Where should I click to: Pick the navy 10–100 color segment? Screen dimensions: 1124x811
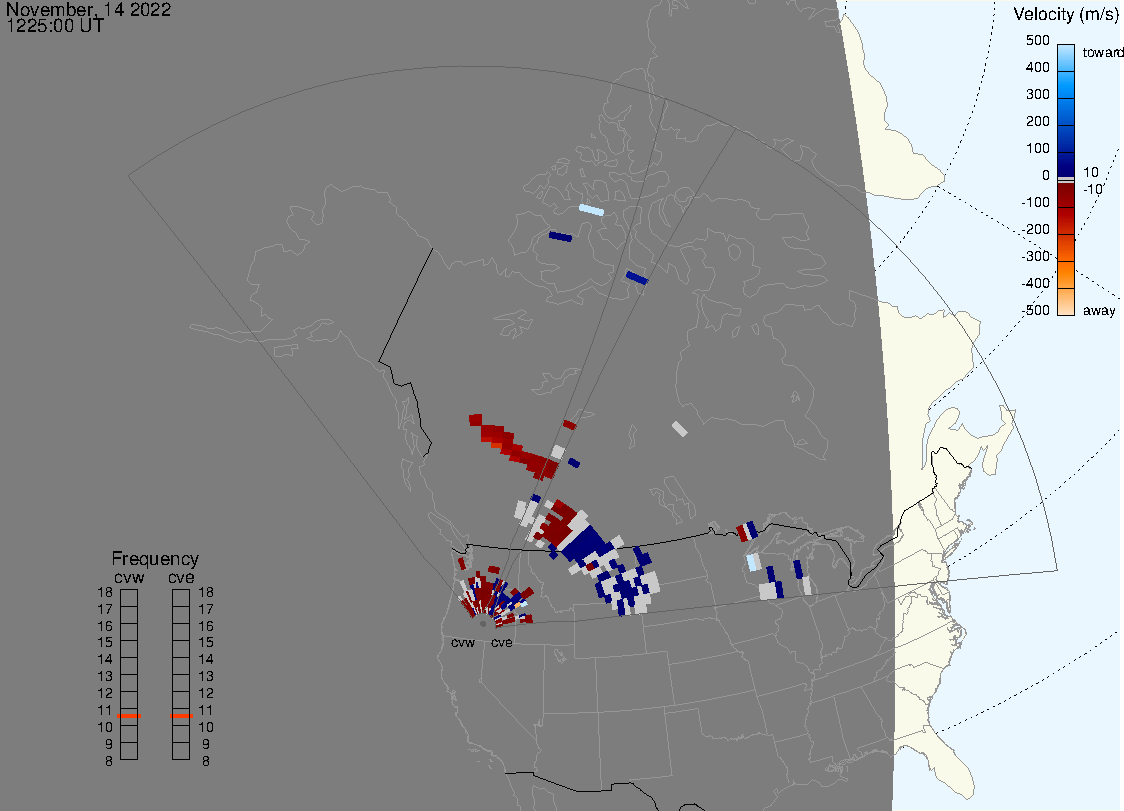tap(1066, 164)
